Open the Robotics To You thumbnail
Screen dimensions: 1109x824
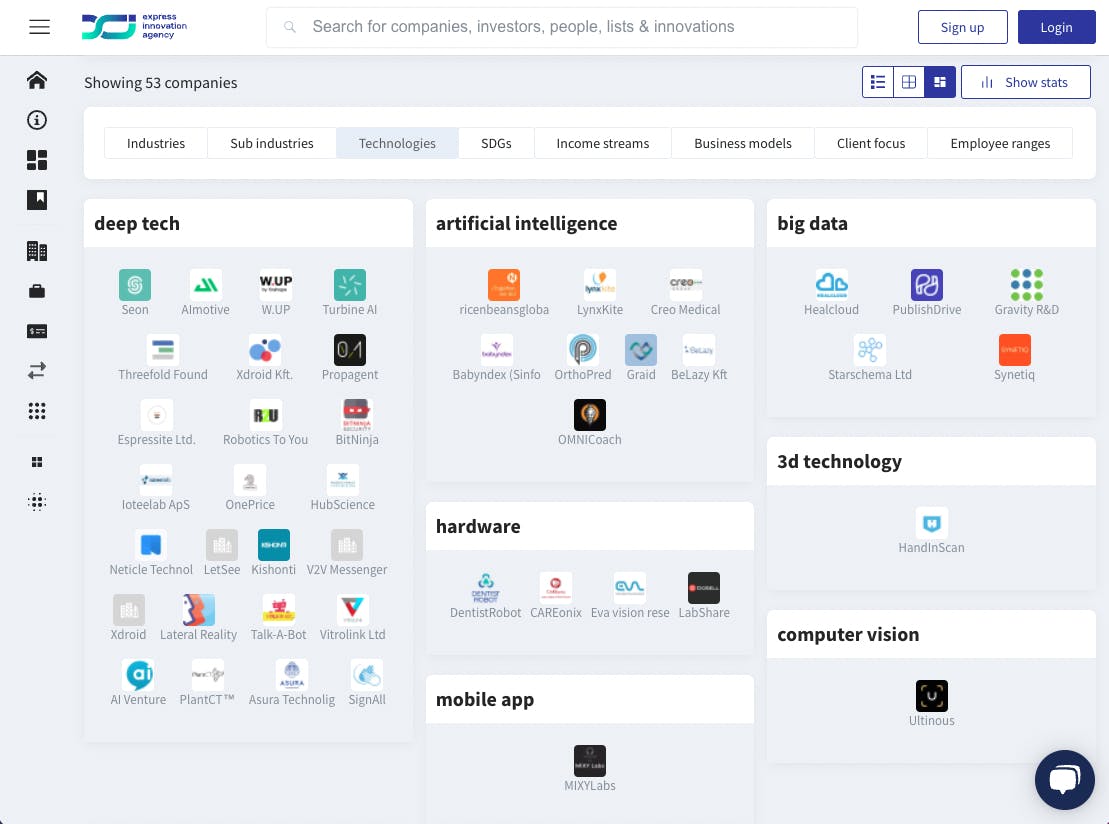pos(266,415)
